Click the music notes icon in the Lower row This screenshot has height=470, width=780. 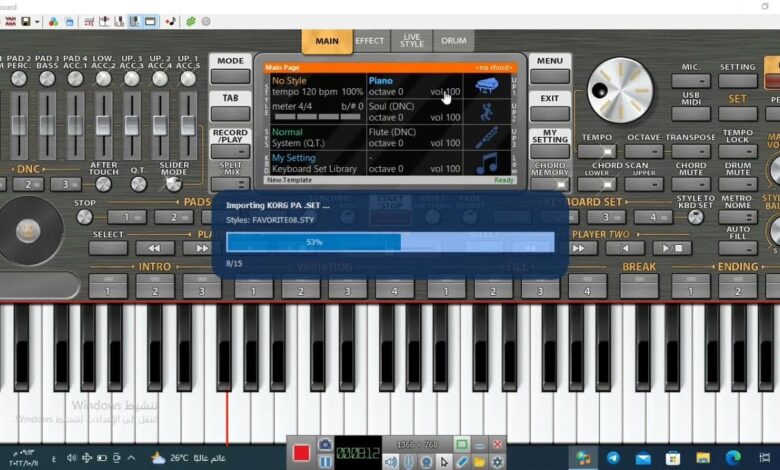click(490, 162)
